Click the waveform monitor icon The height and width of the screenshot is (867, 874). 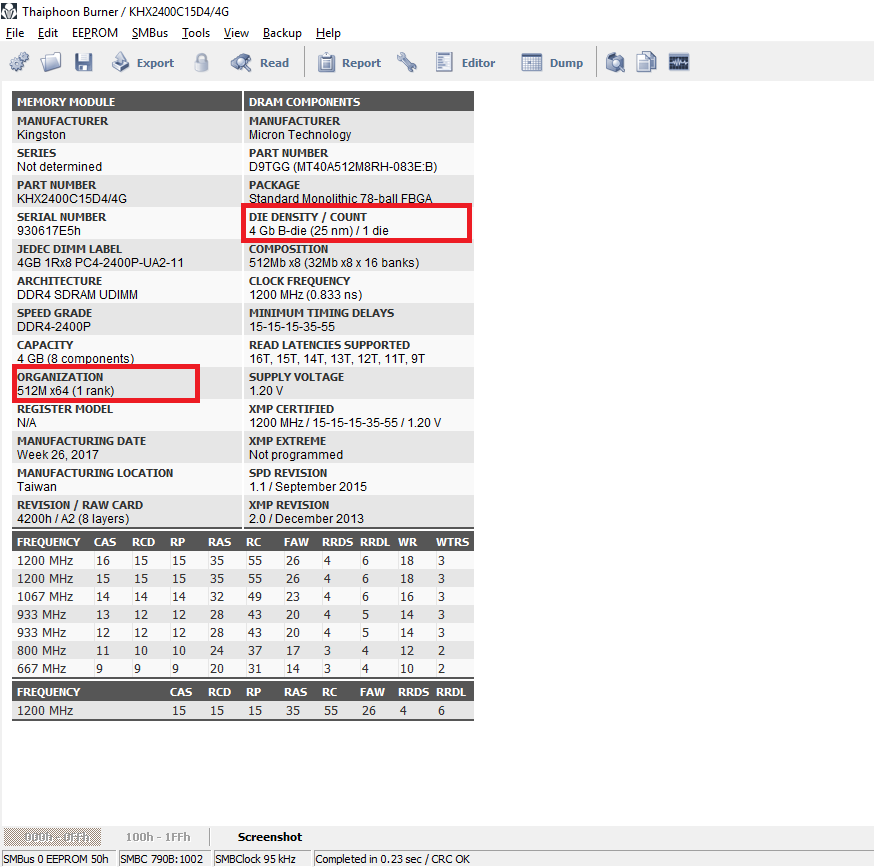pyautogui.click(x=679, y=63)
